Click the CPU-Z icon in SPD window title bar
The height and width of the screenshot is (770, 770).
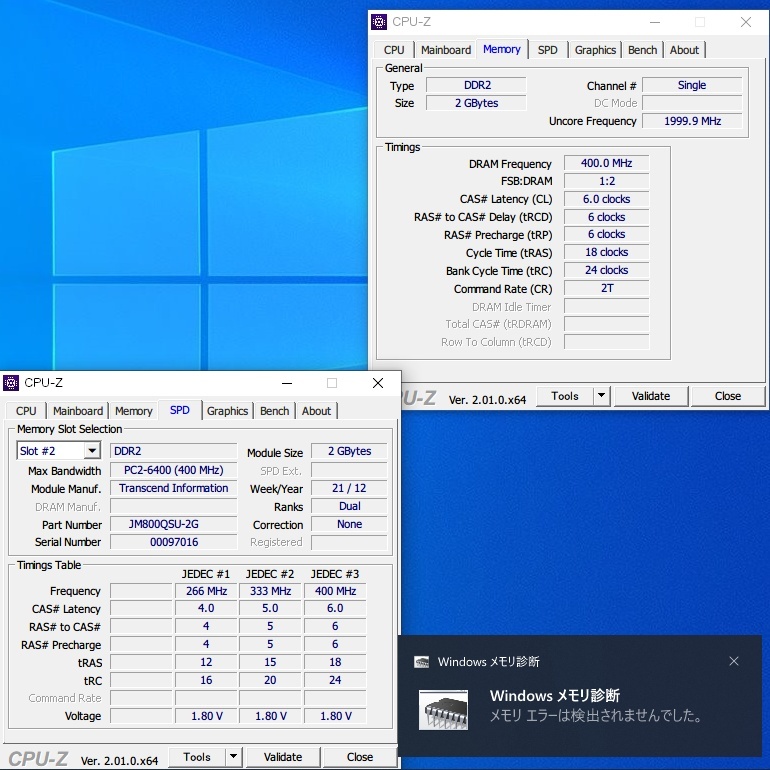click(11, 383)
